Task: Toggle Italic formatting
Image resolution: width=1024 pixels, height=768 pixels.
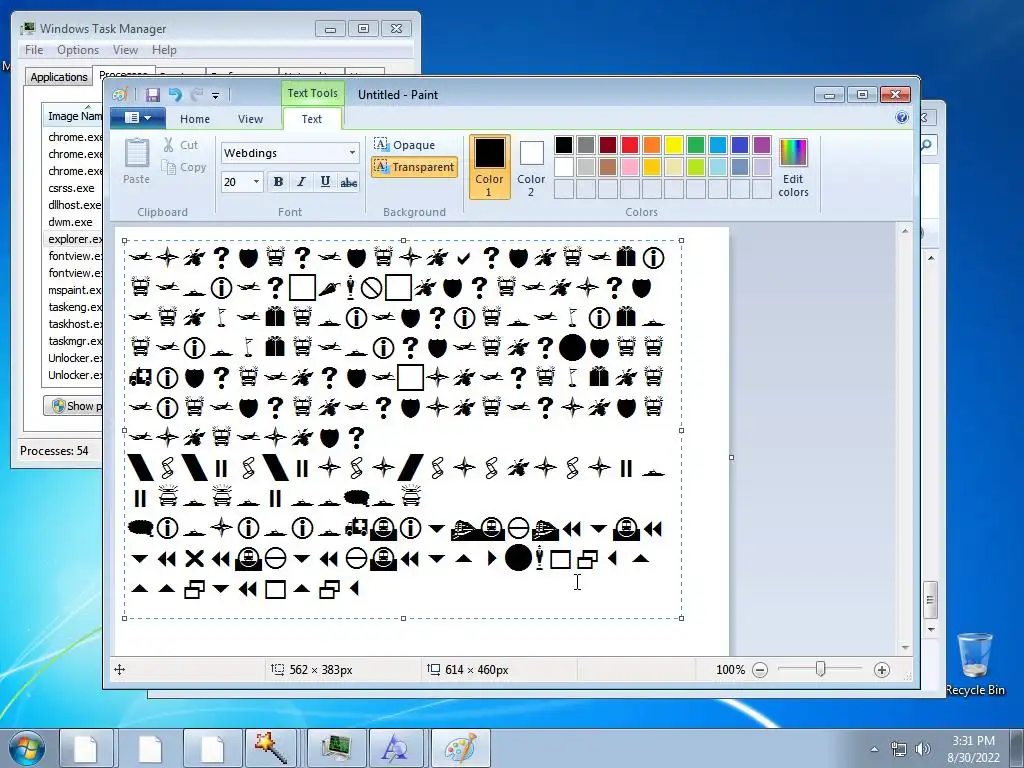Action: [301, 182]
